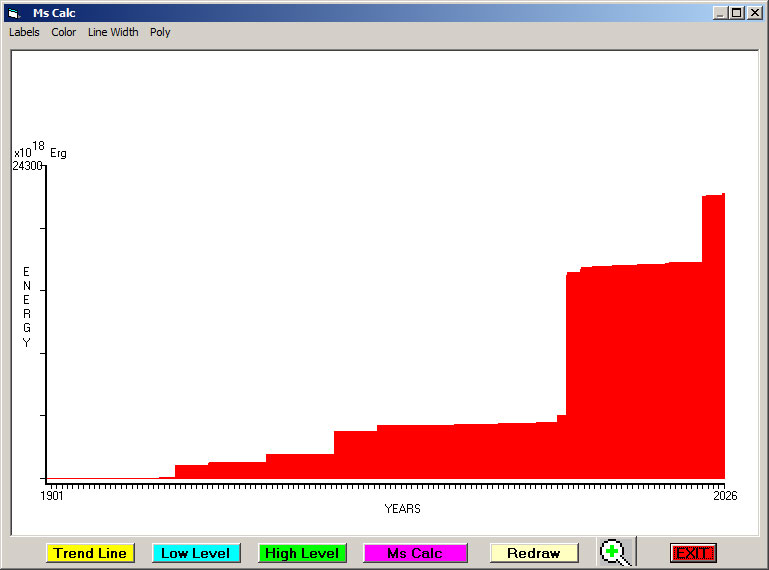
Task: Close the window using the X button
Action: [754, 13]
